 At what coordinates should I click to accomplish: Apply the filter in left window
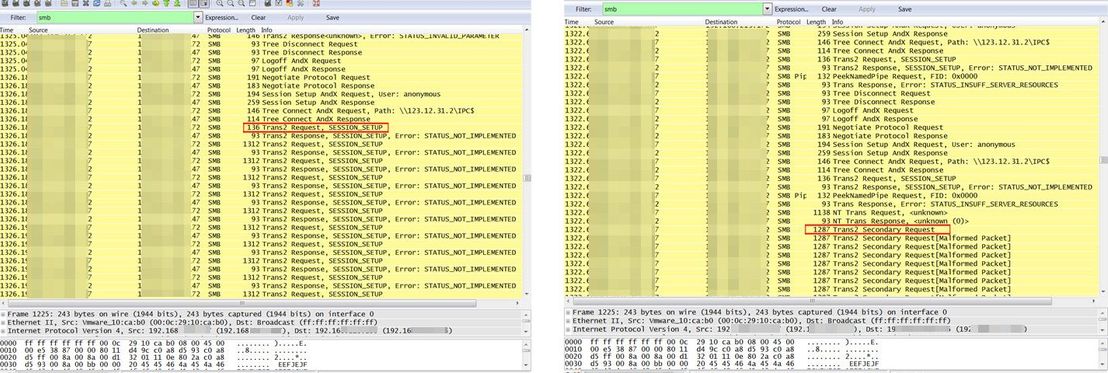click(x=295, y=17)
